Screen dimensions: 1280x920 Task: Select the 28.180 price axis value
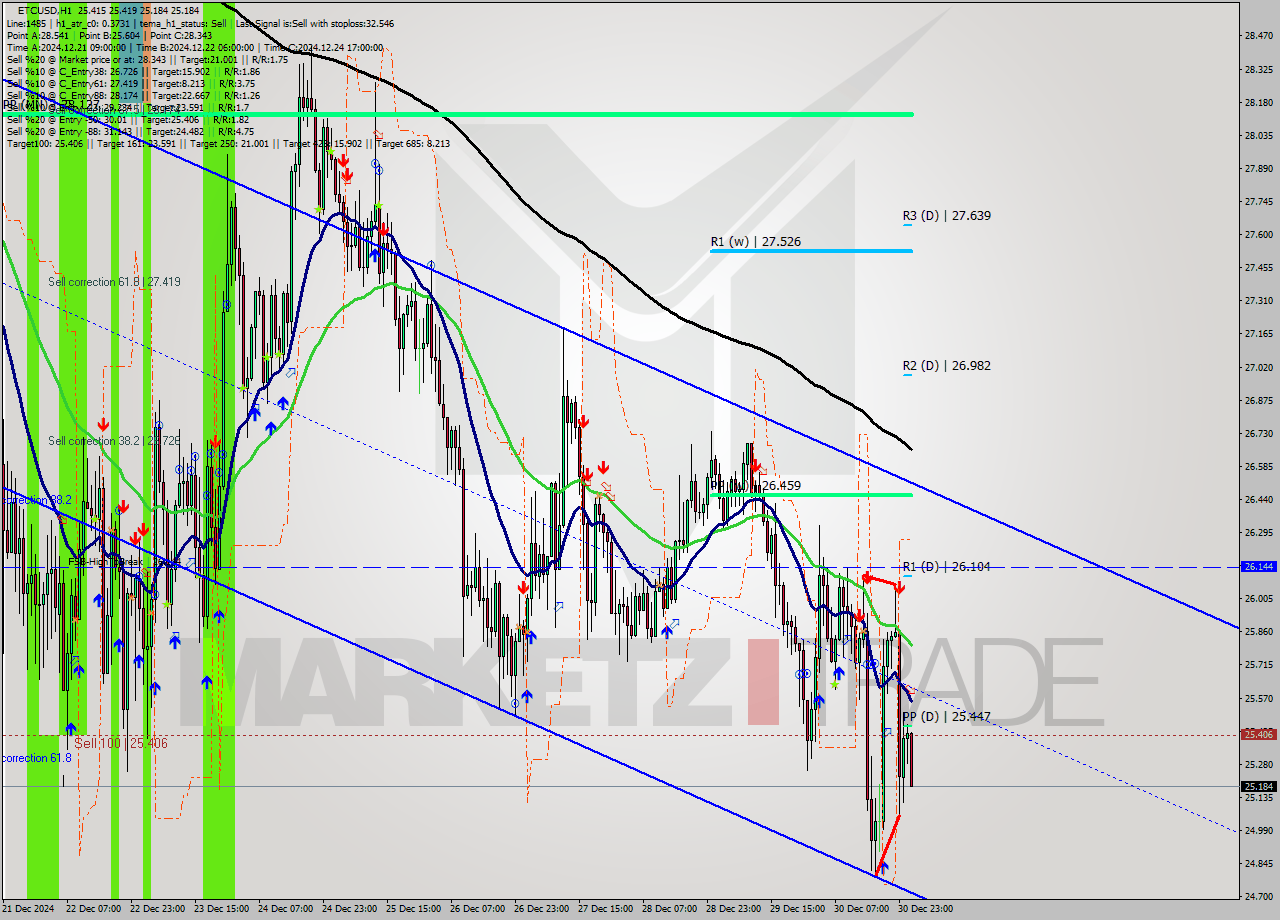pos(1258,102)
